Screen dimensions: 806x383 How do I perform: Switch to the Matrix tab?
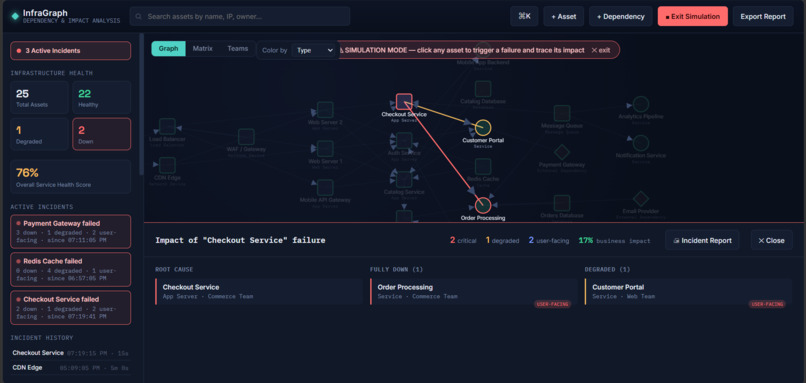click(203, 48)
